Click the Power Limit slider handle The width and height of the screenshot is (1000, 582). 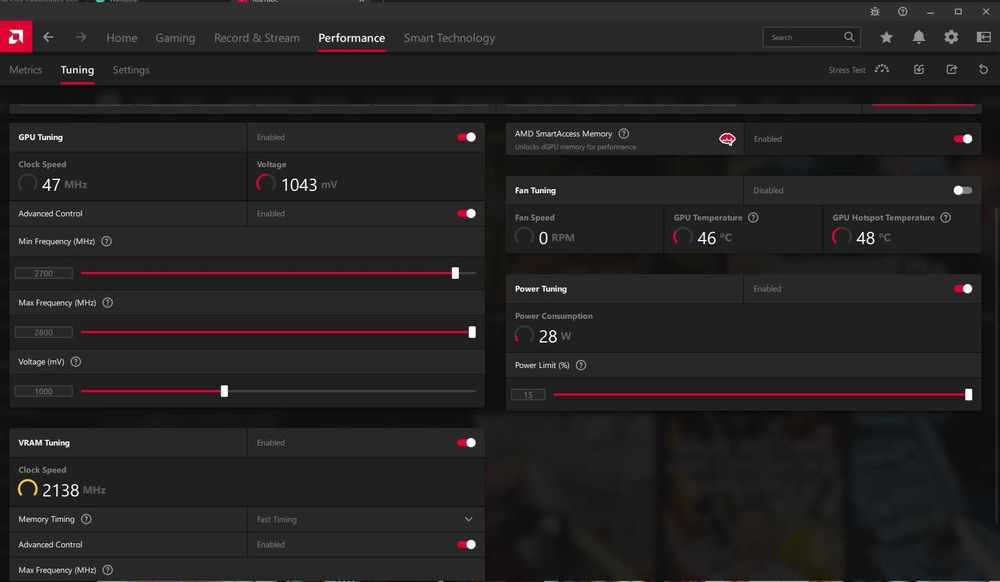coord(968,395)
